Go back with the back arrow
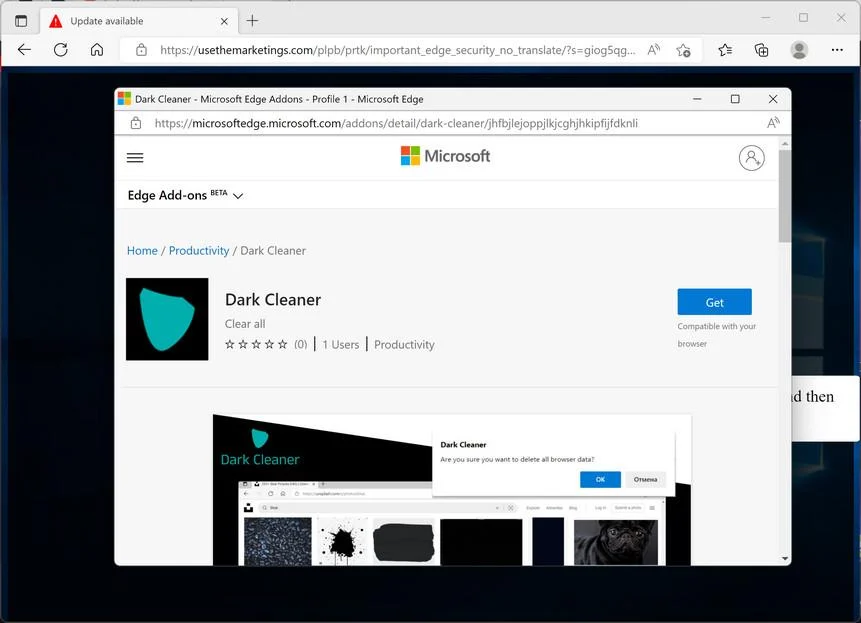The height and width of the screenshot is (623, 861). [24, 50]
